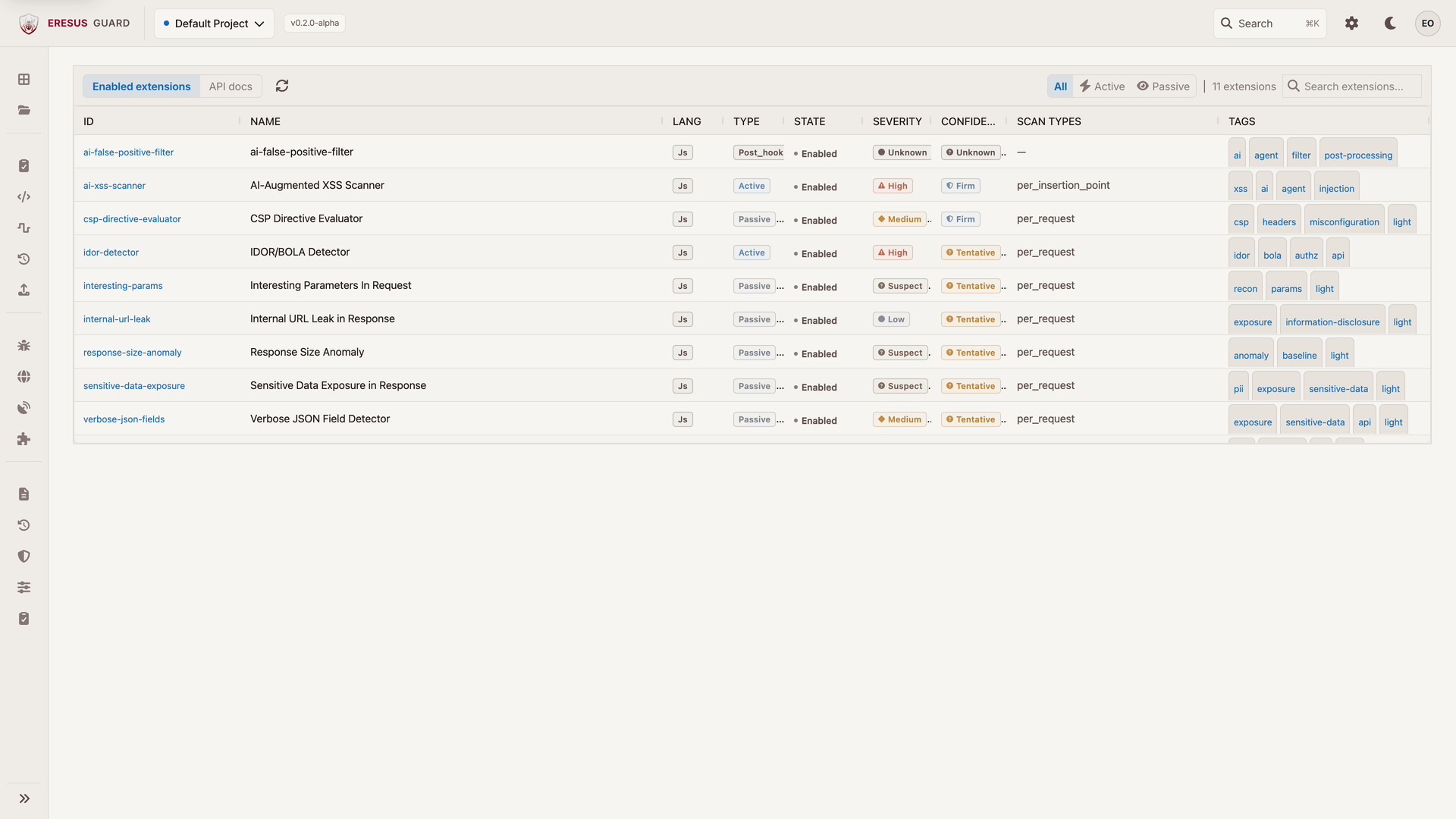Open response-size-anomaly extension link
Screen dimensions: 1456x819
point(133,353)
